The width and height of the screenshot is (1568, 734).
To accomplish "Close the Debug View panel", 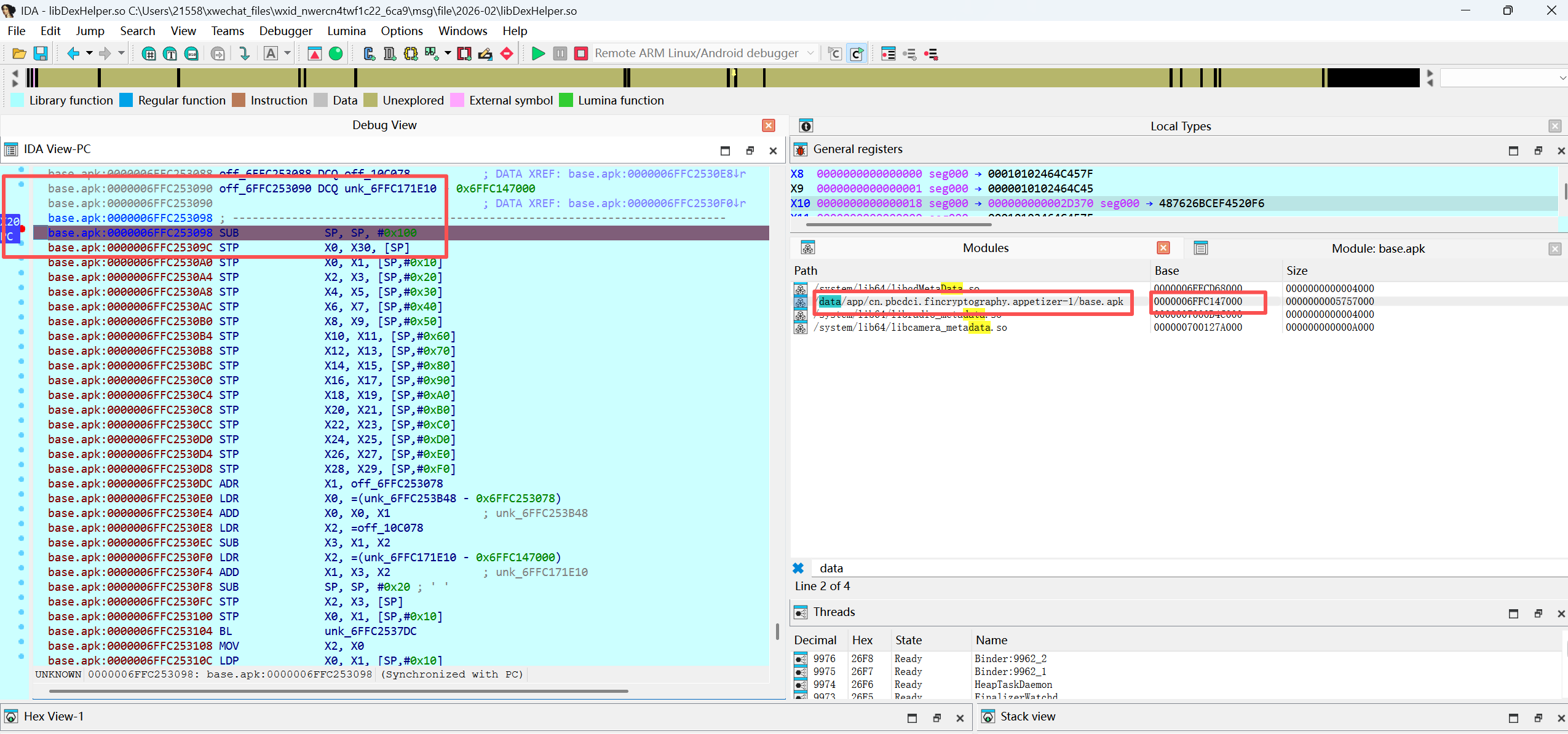I will click(x=769, y=125).
